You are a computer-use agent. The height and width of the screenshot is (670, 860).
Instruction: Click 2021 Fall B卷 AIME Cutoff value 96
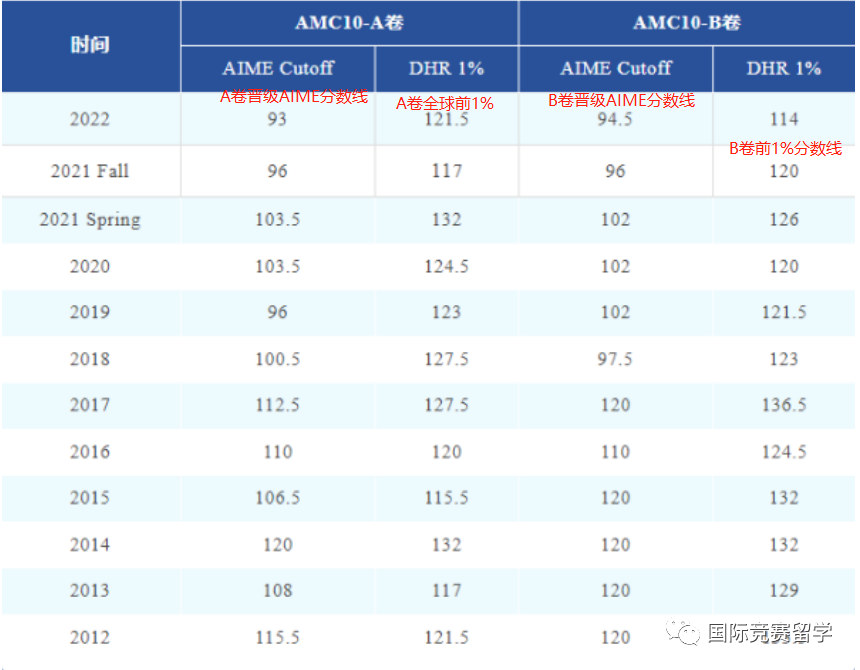(615, 171)
